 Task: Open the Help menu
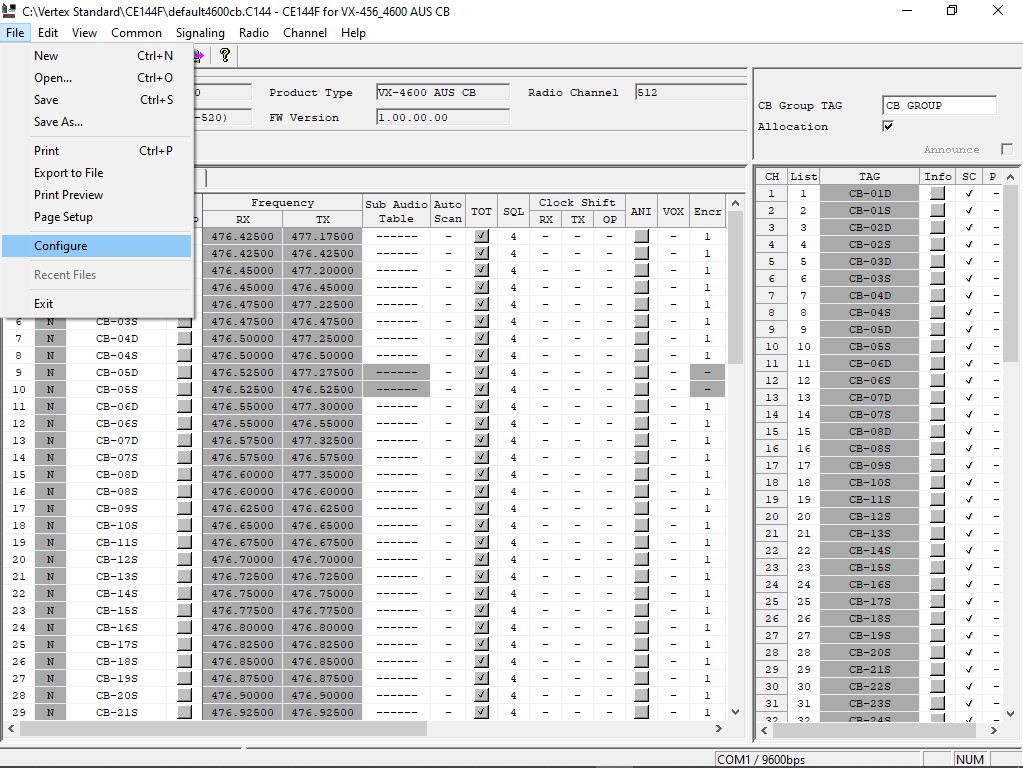[x=353, y=33]
